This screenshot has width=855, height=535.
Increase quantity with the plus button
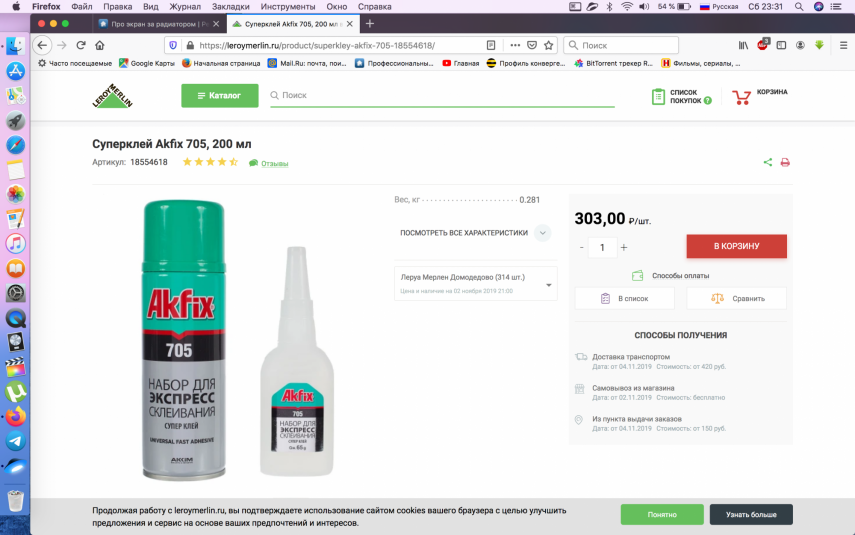(x=624, y=247)
